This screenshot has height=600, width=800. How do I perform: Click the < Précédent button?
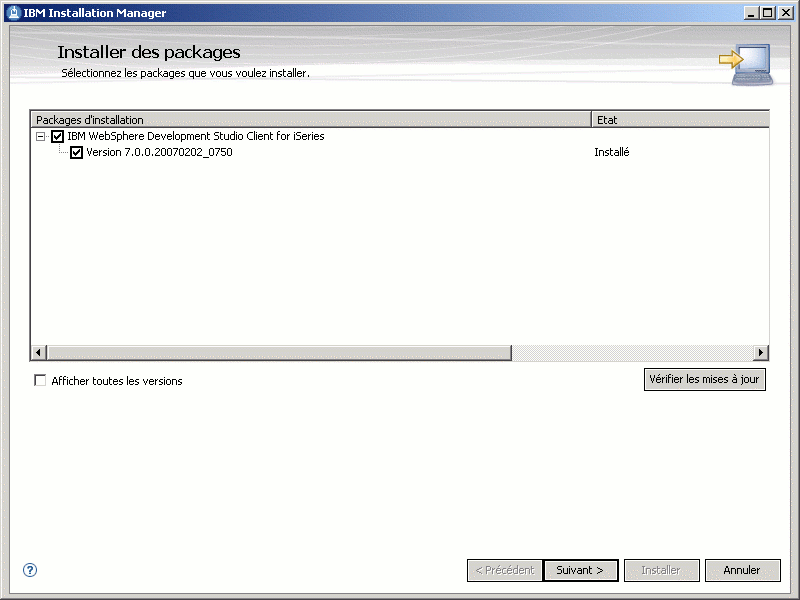click(505, 570)
